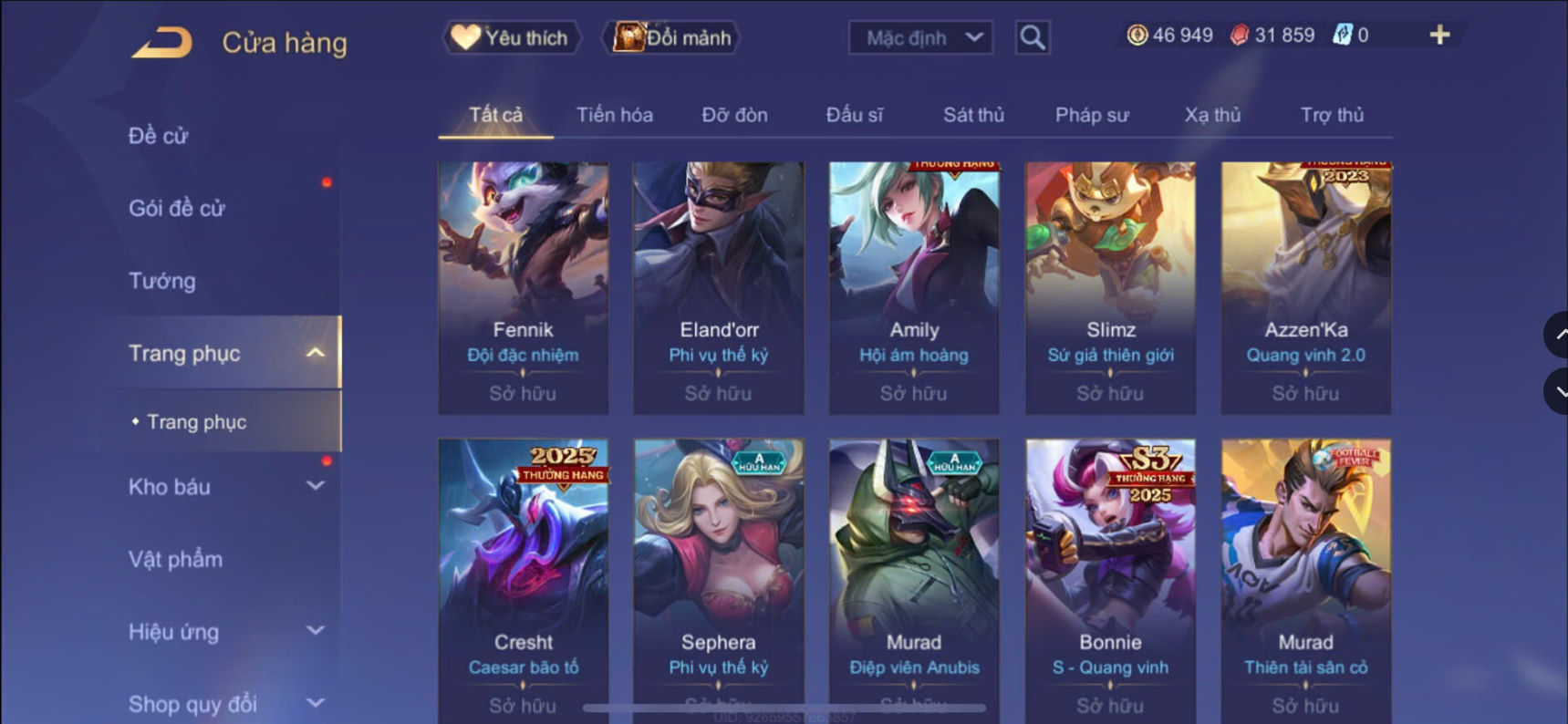Screen dimensions: 1568x724
Task: Tap the blue voucher currency icon
Action: (1342, 35)
